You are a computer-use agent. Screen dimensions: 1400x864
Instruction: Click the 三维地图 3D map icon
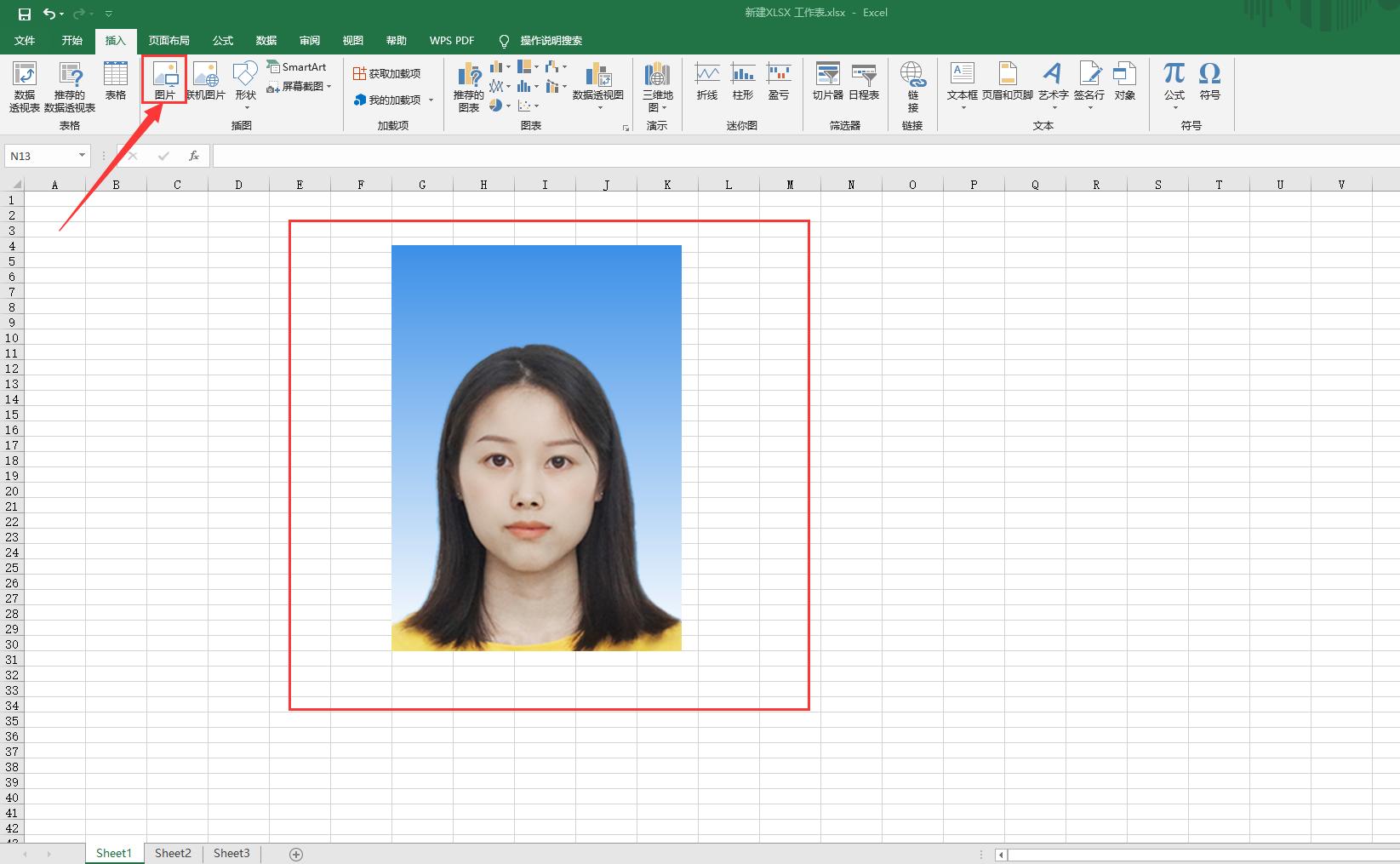[657, 85]
